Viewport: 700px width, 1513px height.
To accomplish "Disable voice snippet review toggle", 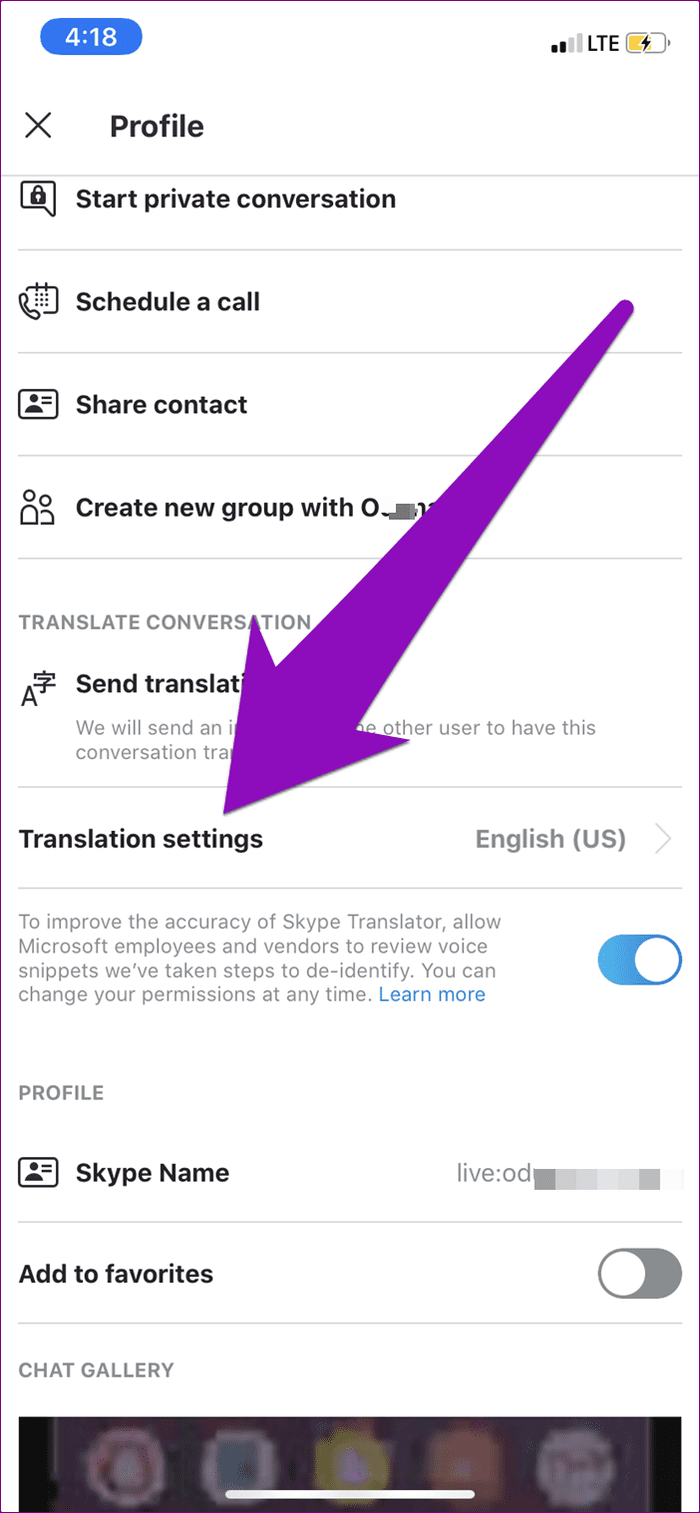I will pos(639,961).
